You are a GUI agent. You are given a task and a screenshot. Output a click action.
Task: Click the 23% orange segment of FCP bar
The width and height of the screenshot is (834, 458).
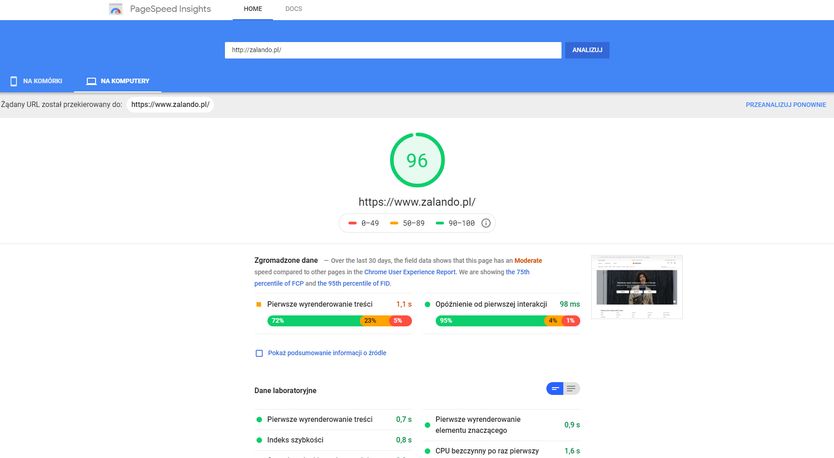point(375,321)
